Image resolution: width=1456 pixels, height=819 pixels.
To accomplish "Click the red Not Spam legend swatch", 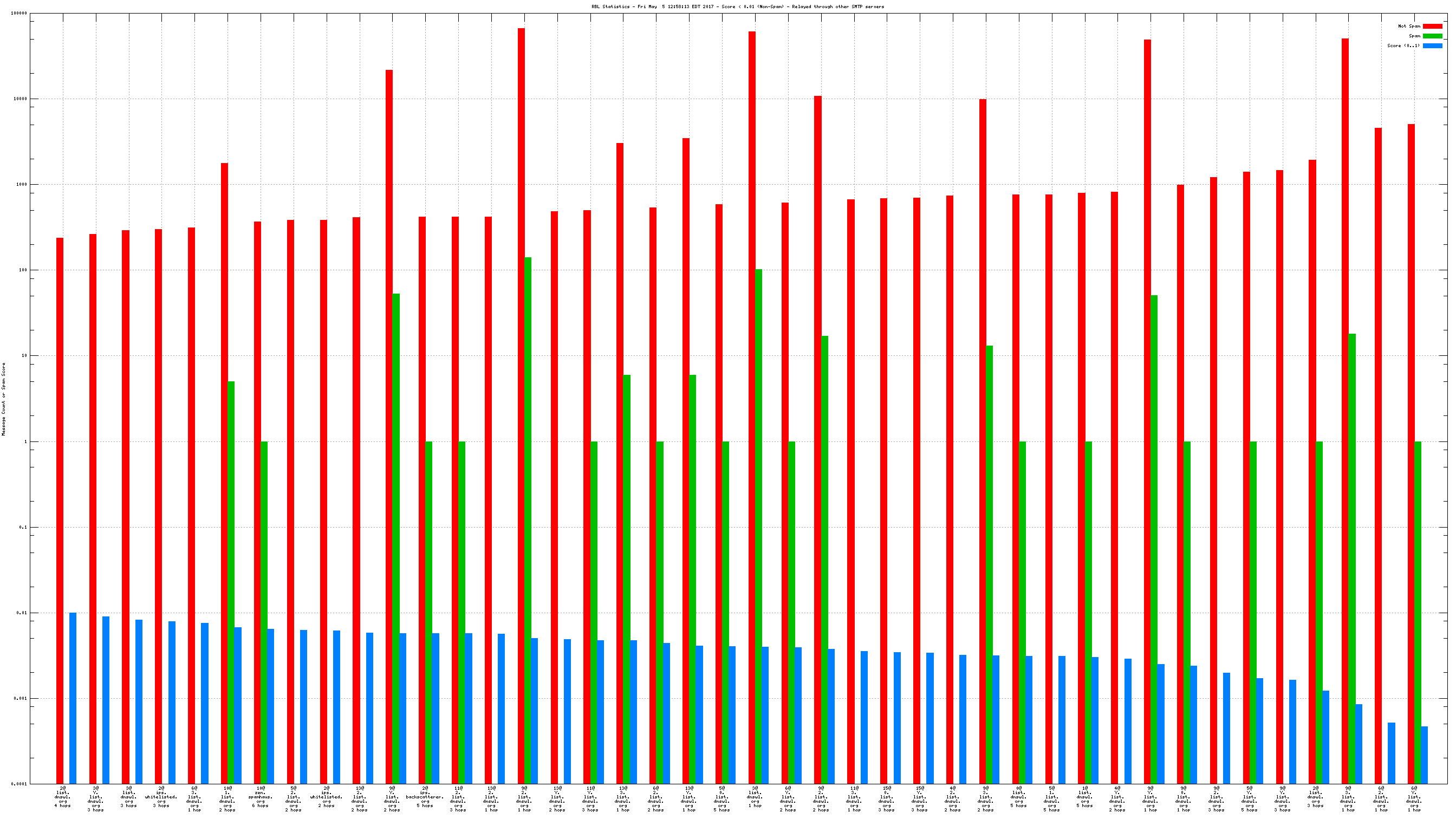I will tap(1432, 26).
